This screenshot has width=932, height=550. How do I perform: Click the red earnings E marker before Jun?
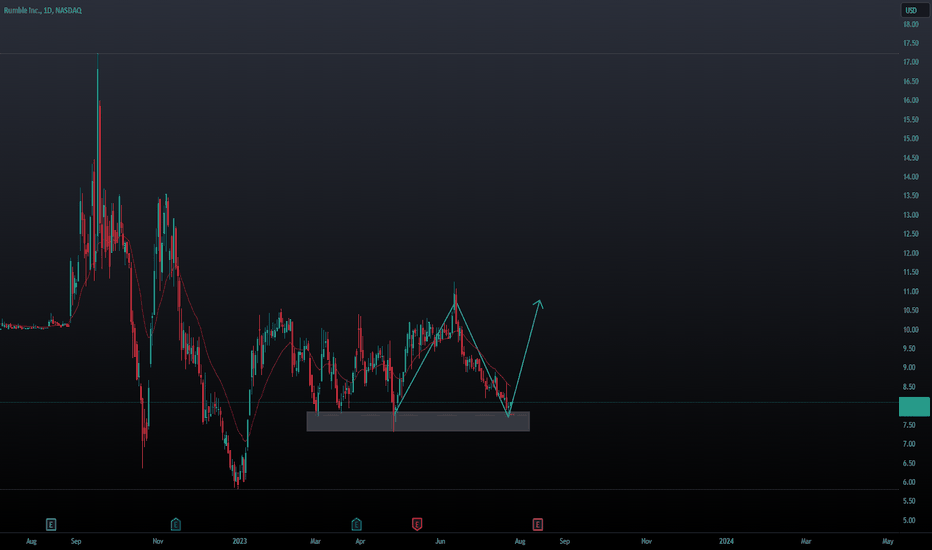417,524
